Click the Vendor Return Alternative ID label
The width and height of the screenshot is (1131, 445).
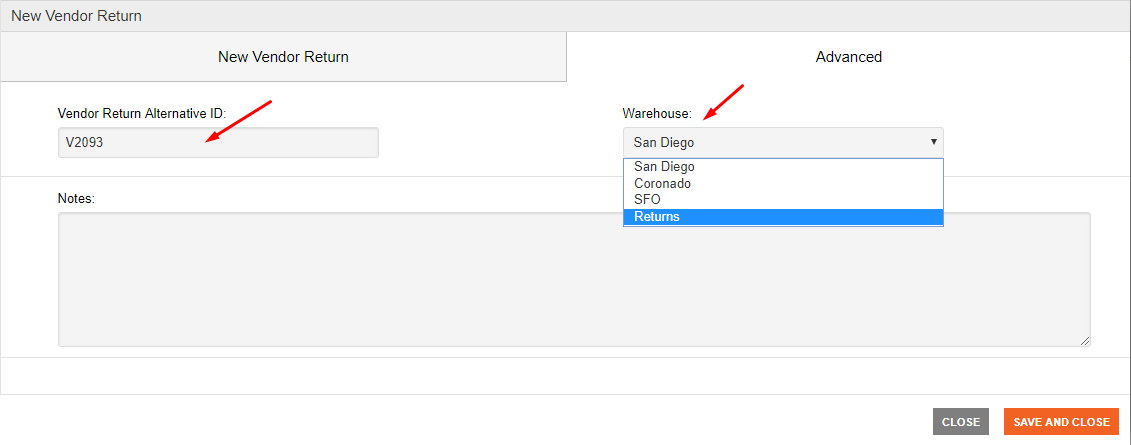[142, 113]
